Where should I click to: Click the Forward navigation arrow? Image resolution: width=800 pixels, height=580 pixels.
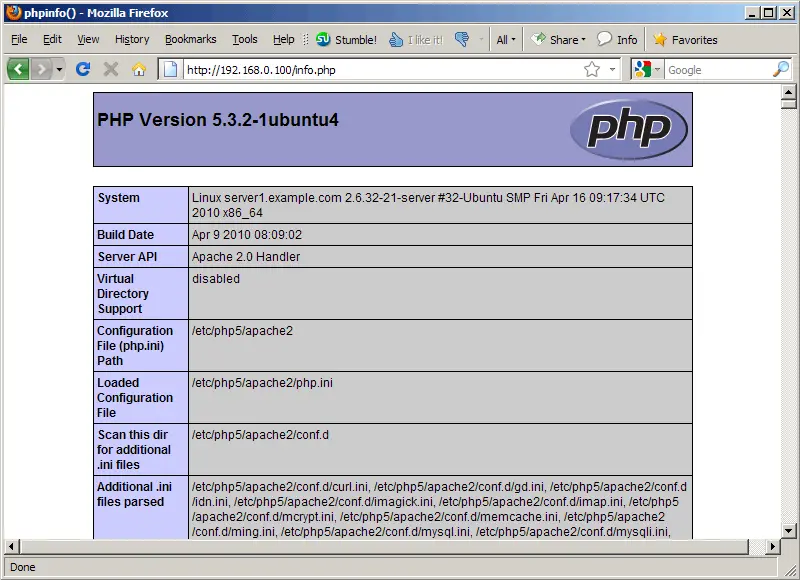(x=41, y=69)
